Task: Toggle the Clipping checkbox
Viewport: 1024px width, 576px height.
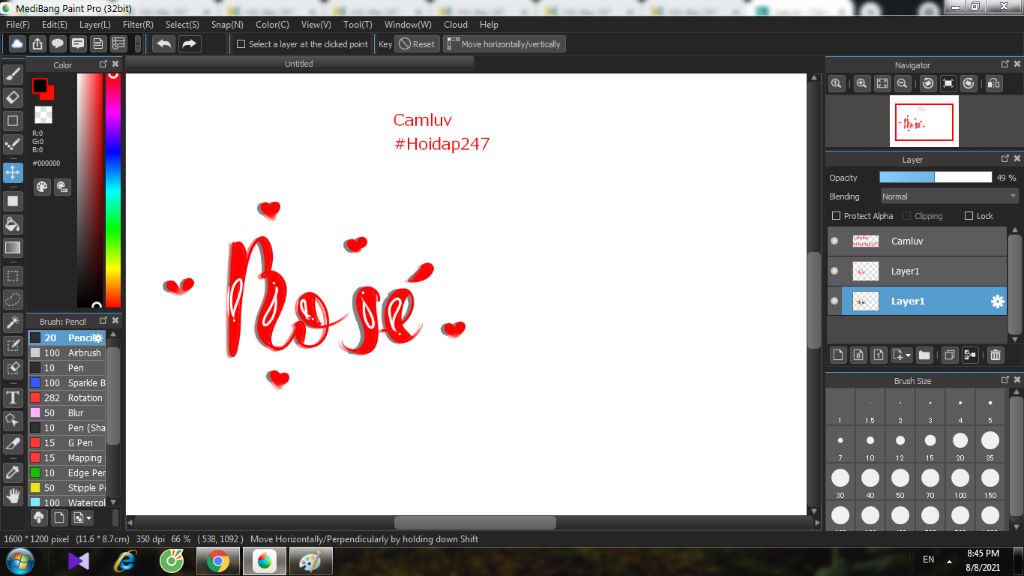Action: click(906, 216)
